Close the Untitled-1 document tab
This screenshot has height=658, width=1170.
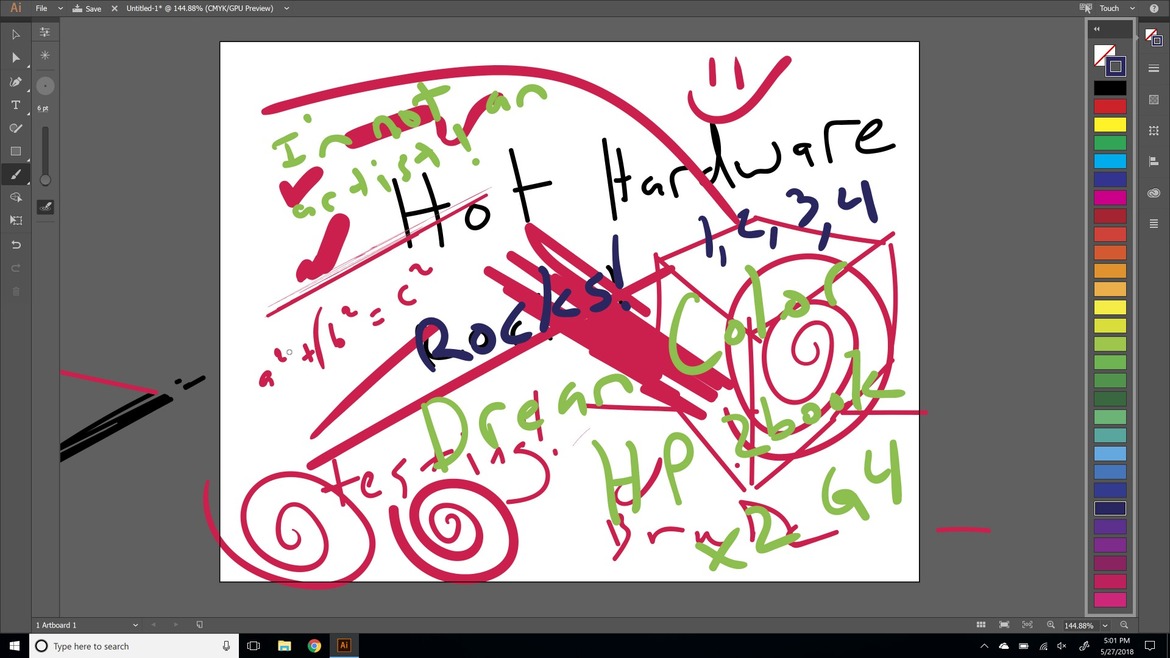click(114, 8)
